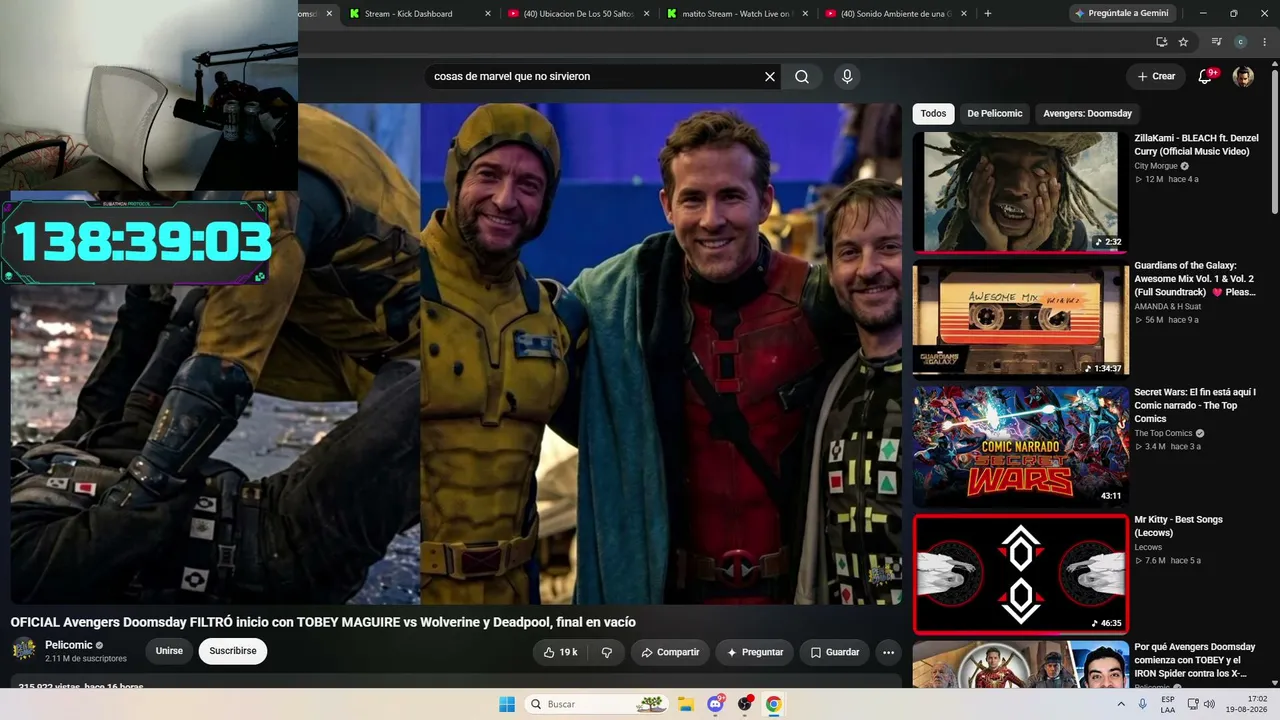Save the video with Guardar
The height and width of the screenshot is (720, 1280).
click(835, 652)
